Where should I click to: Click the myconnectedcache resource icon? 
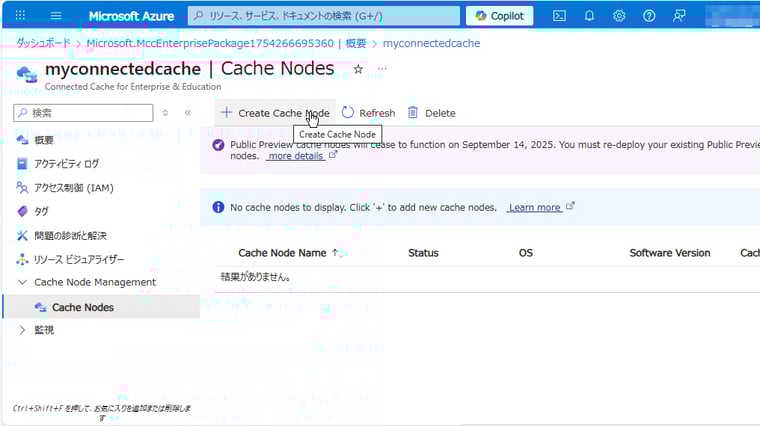pyautogui.click(x=27, y=75)
